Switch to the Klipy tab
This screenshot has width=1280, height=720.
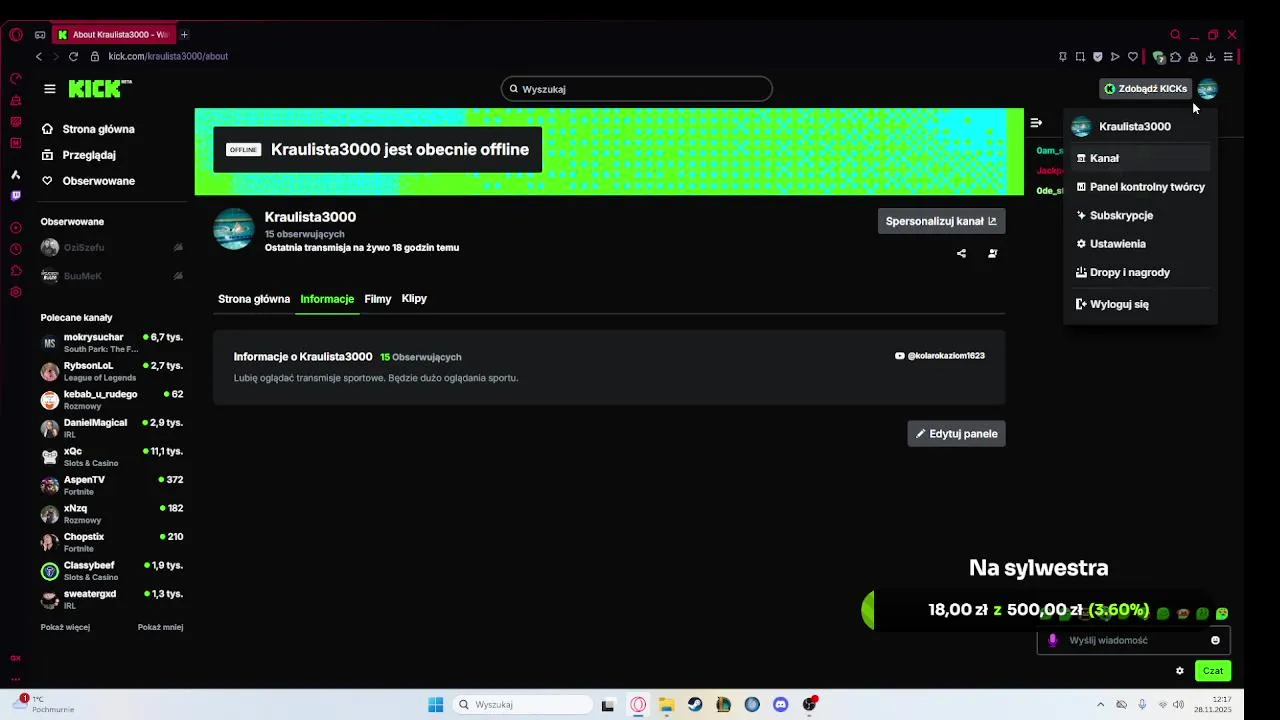coord(414,299)
